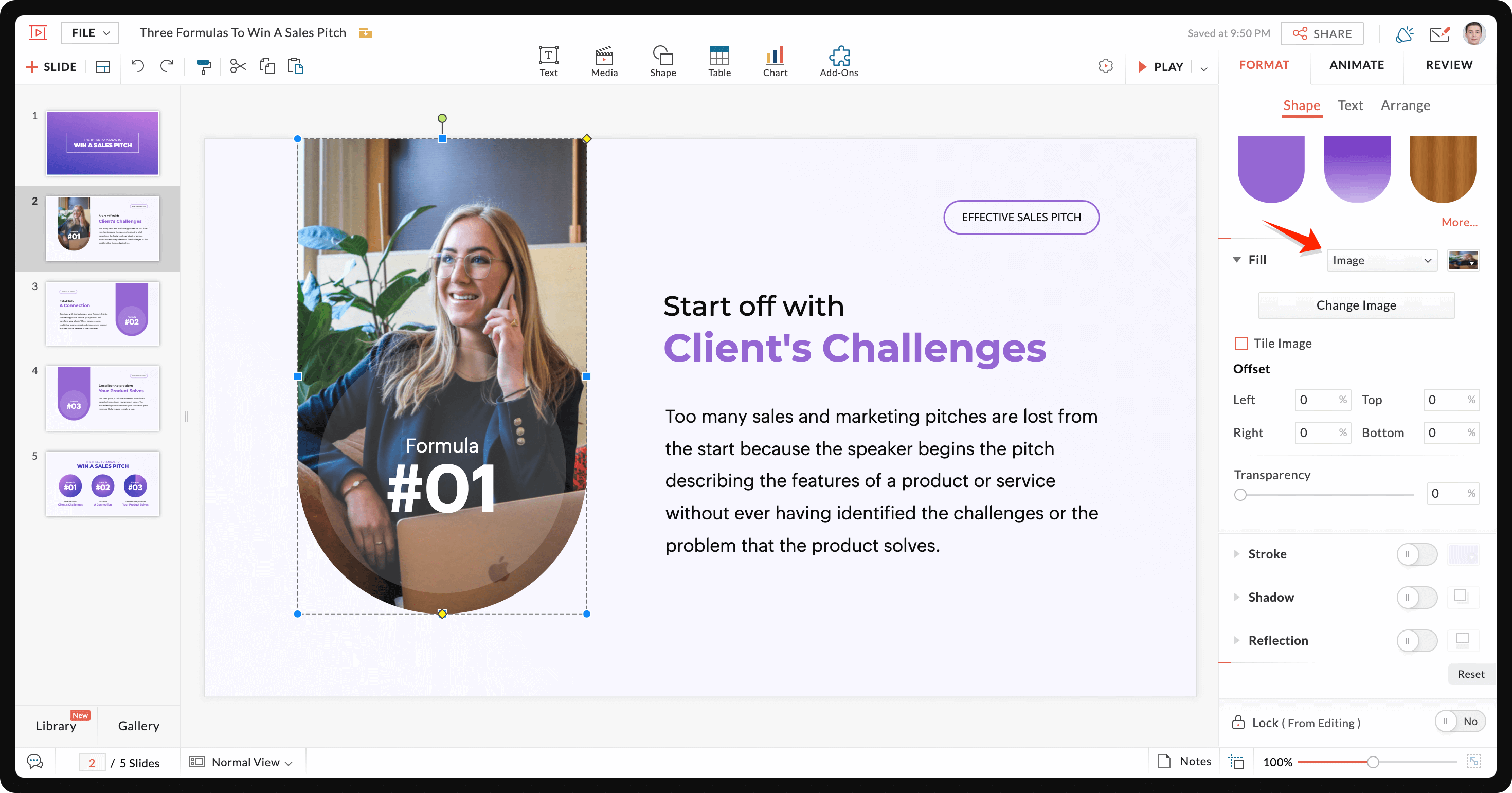Viewport: 1512px width, 793px height.
Task: Click the Chart tool in toolbar
Action: tap(774, 58)
